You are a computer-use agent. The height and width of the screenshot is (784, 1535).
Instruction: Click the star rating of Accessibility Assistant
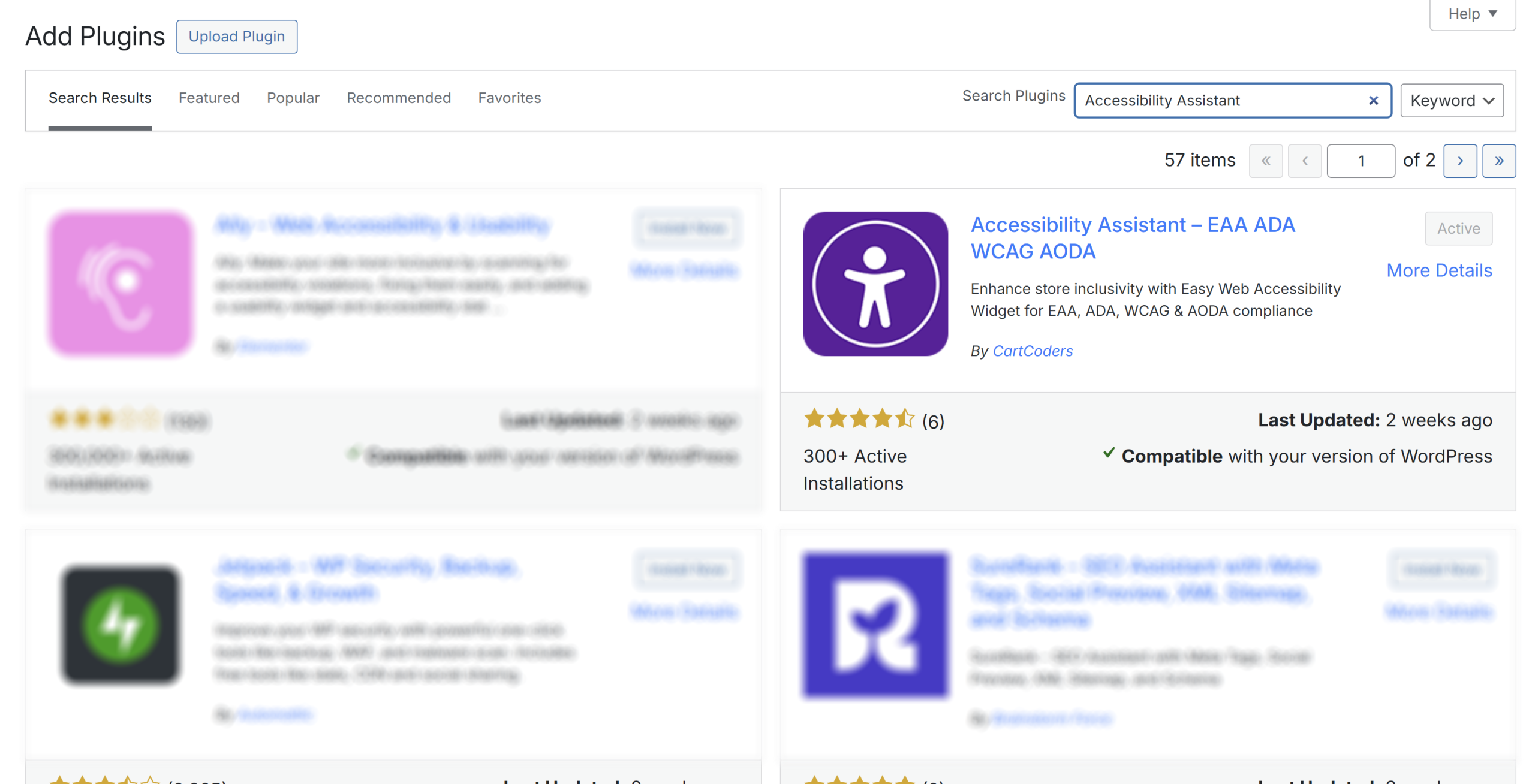point(859,419)
